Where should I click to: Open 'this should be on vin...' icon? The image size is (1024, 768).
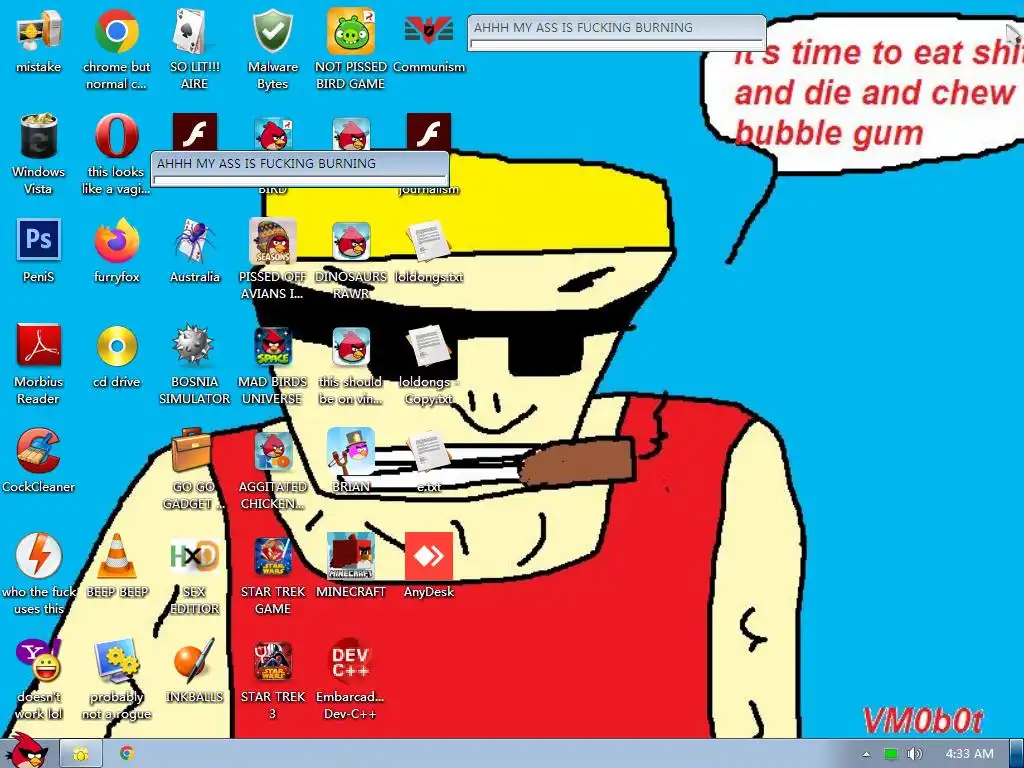[351, 345]
